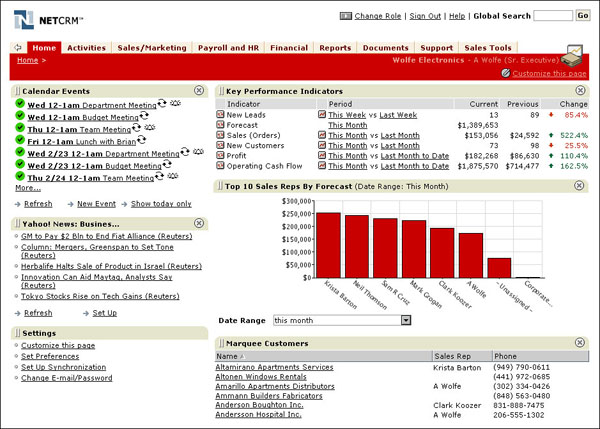Close Top 10 Sales Reps portlet
600x429 pixels.
(579, 186)
